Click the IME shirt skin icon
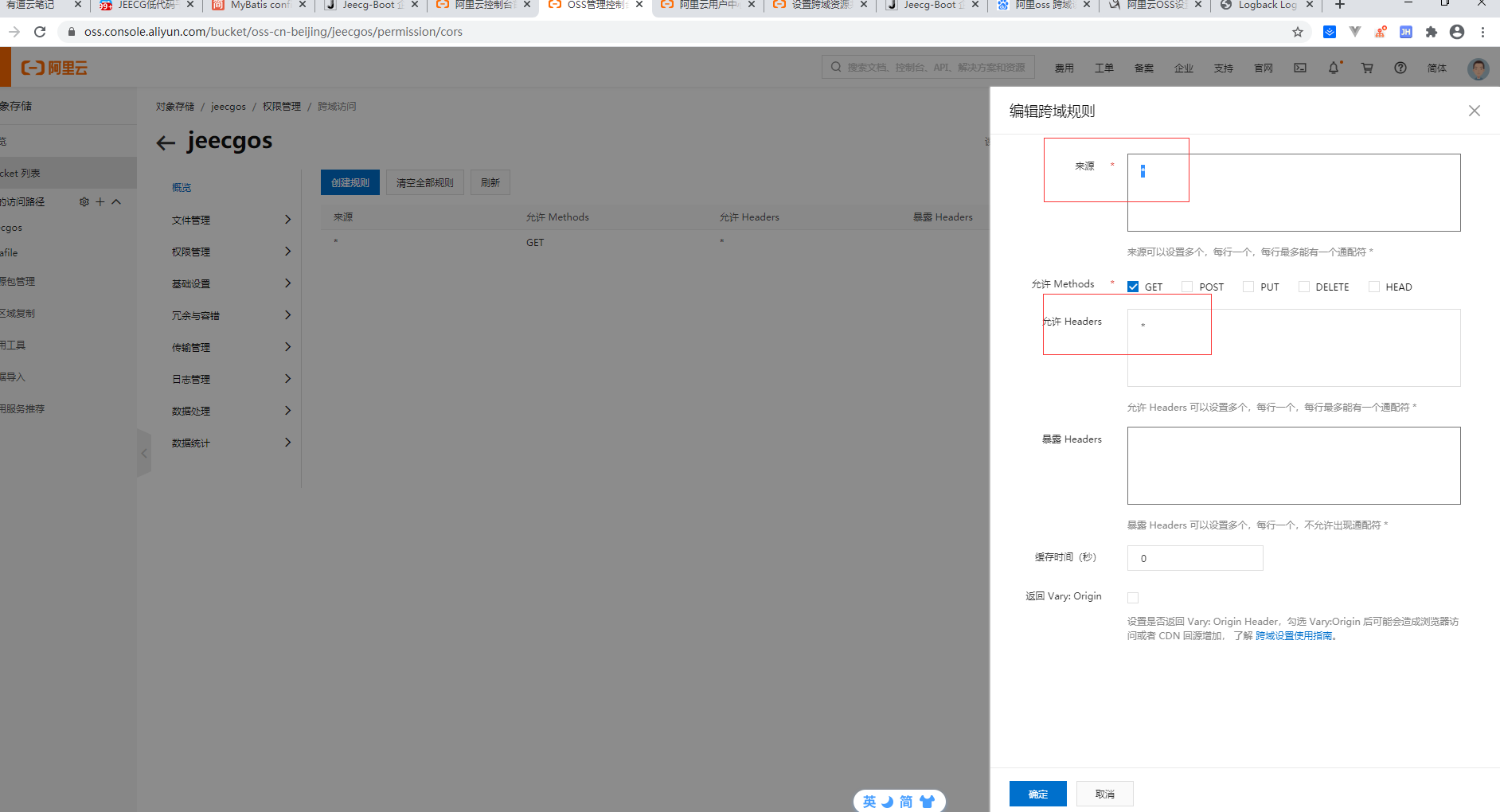The height and width of the screenshot is (812, 1500). click(928, 802)
